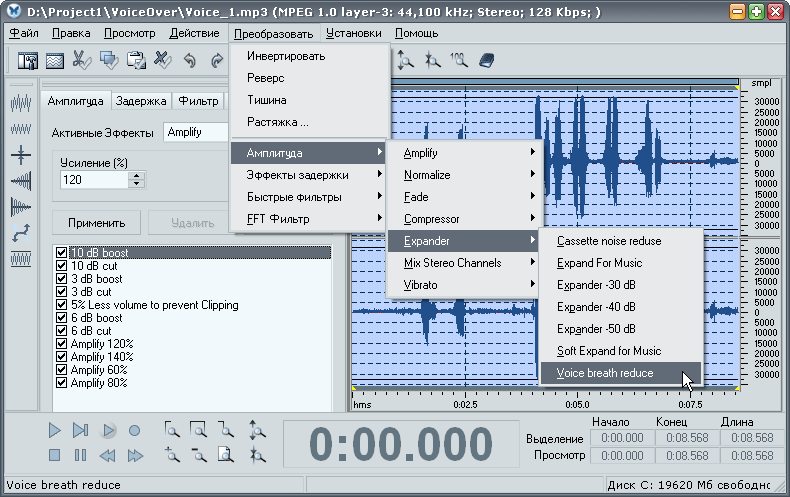This screenshot has width=790, height=497.
Task: Click the bottom-panel vertical zoom-out magnifier icon
Action: pos(257,455)
